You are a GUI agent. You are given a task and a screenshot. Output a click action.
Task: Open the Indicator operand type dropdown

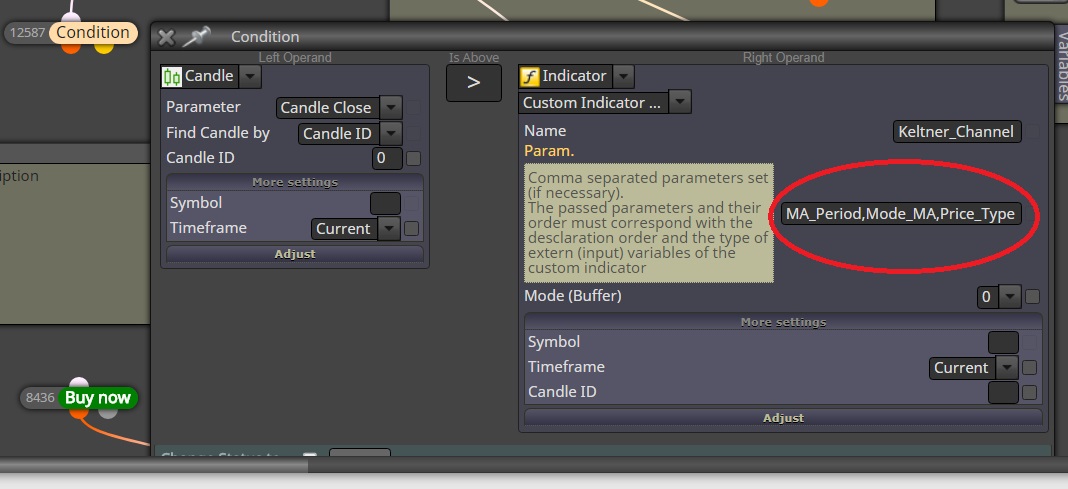click(x=623, y=76)
